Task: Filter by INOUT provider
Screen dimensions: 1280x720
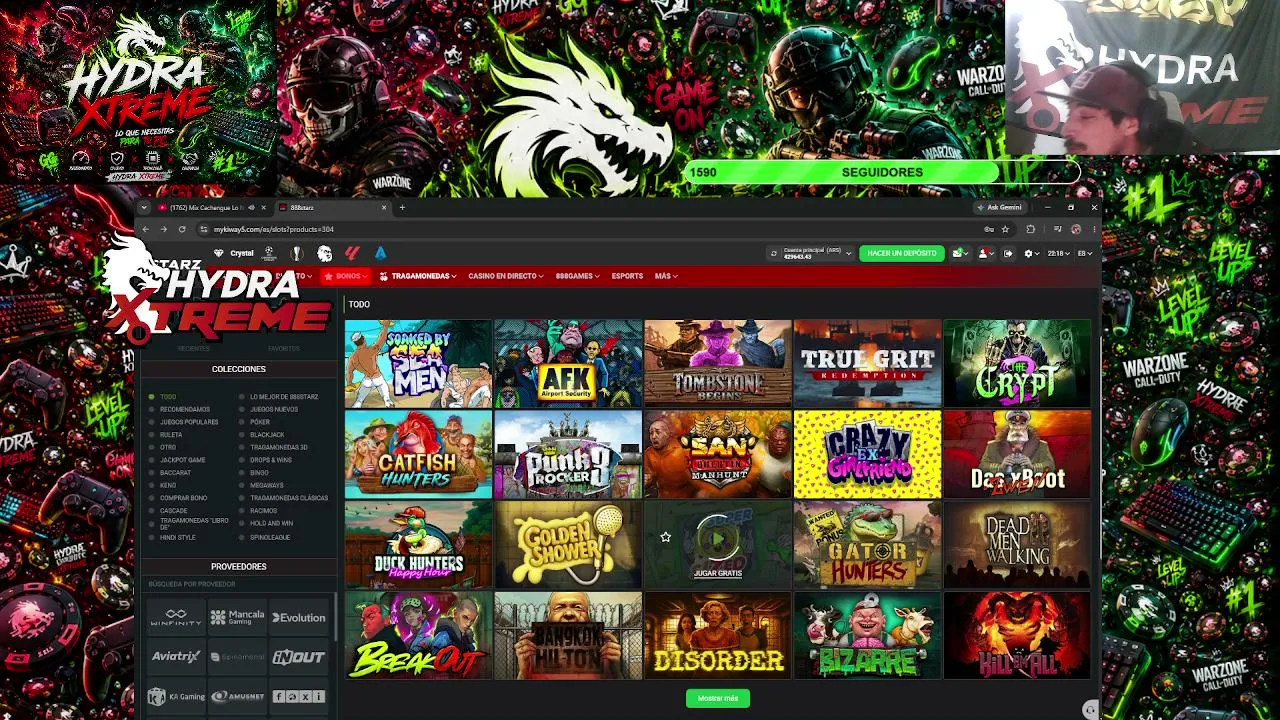Action: pyautogui.click(x=299, y=657)
